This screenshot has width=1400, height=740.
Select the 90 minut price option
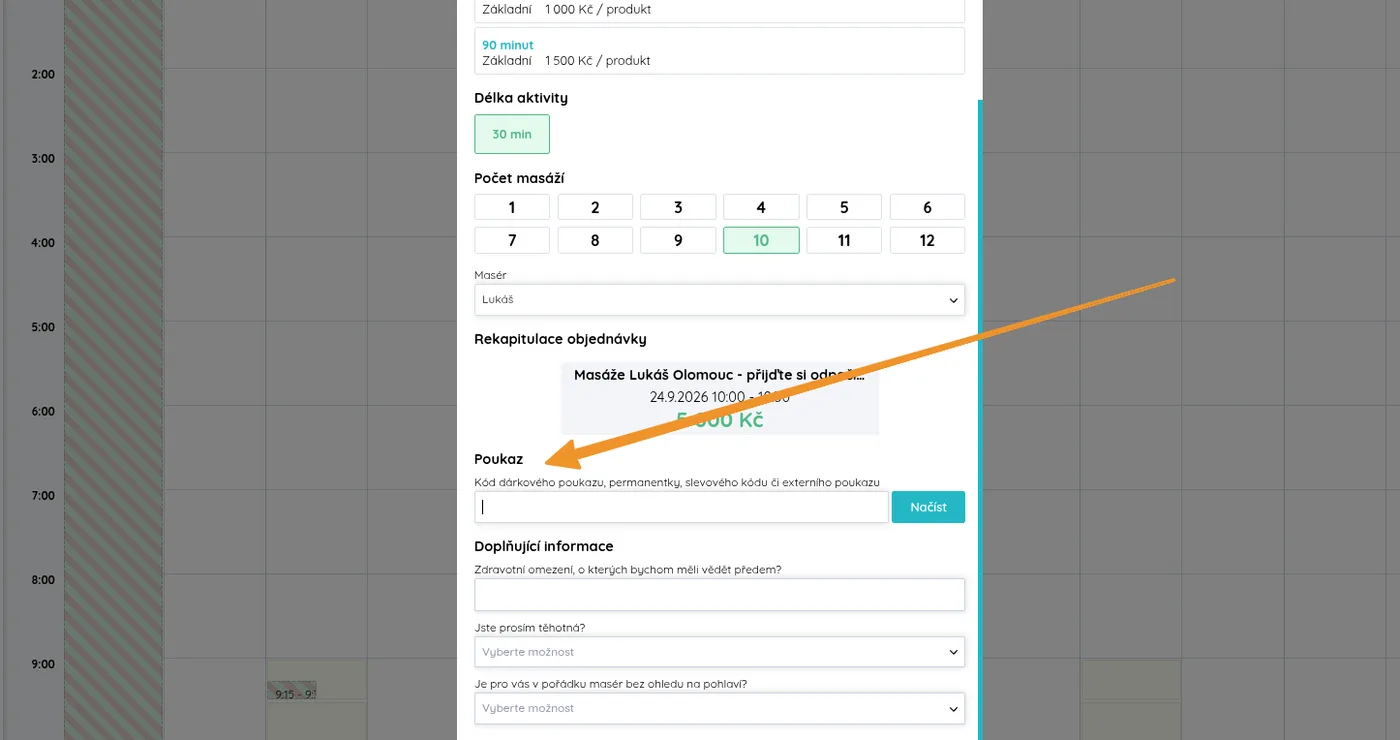click(719, 51)
